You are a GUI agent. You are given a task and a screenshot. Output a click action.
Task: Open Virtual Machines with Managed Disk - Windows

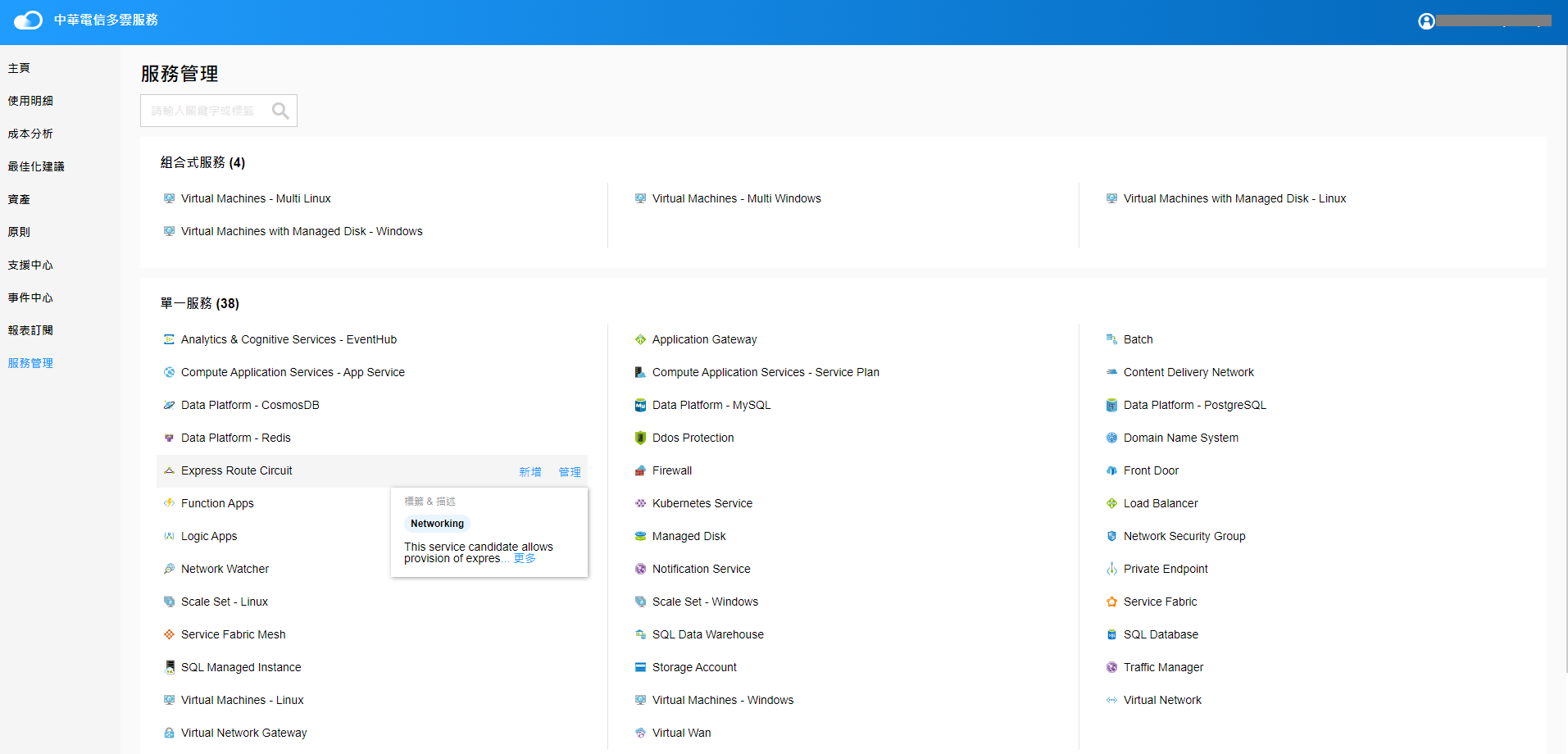point(302,231)
